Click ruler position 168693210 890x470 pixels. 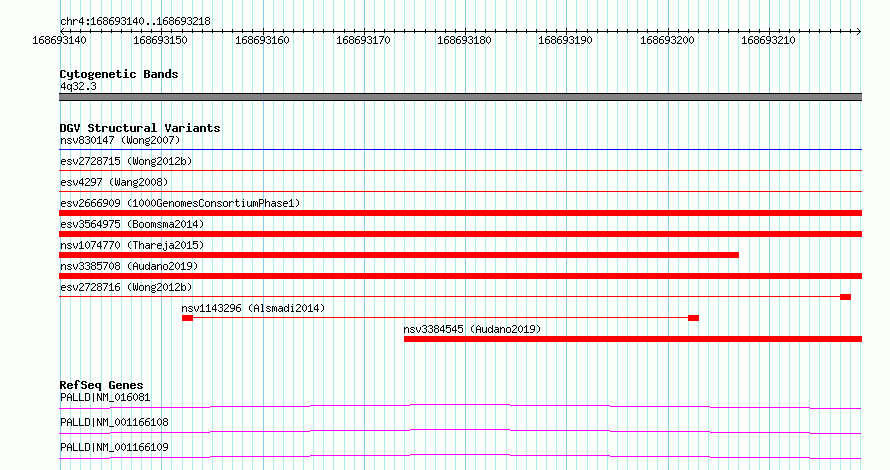pyautogui.click(x=769, y=40)
